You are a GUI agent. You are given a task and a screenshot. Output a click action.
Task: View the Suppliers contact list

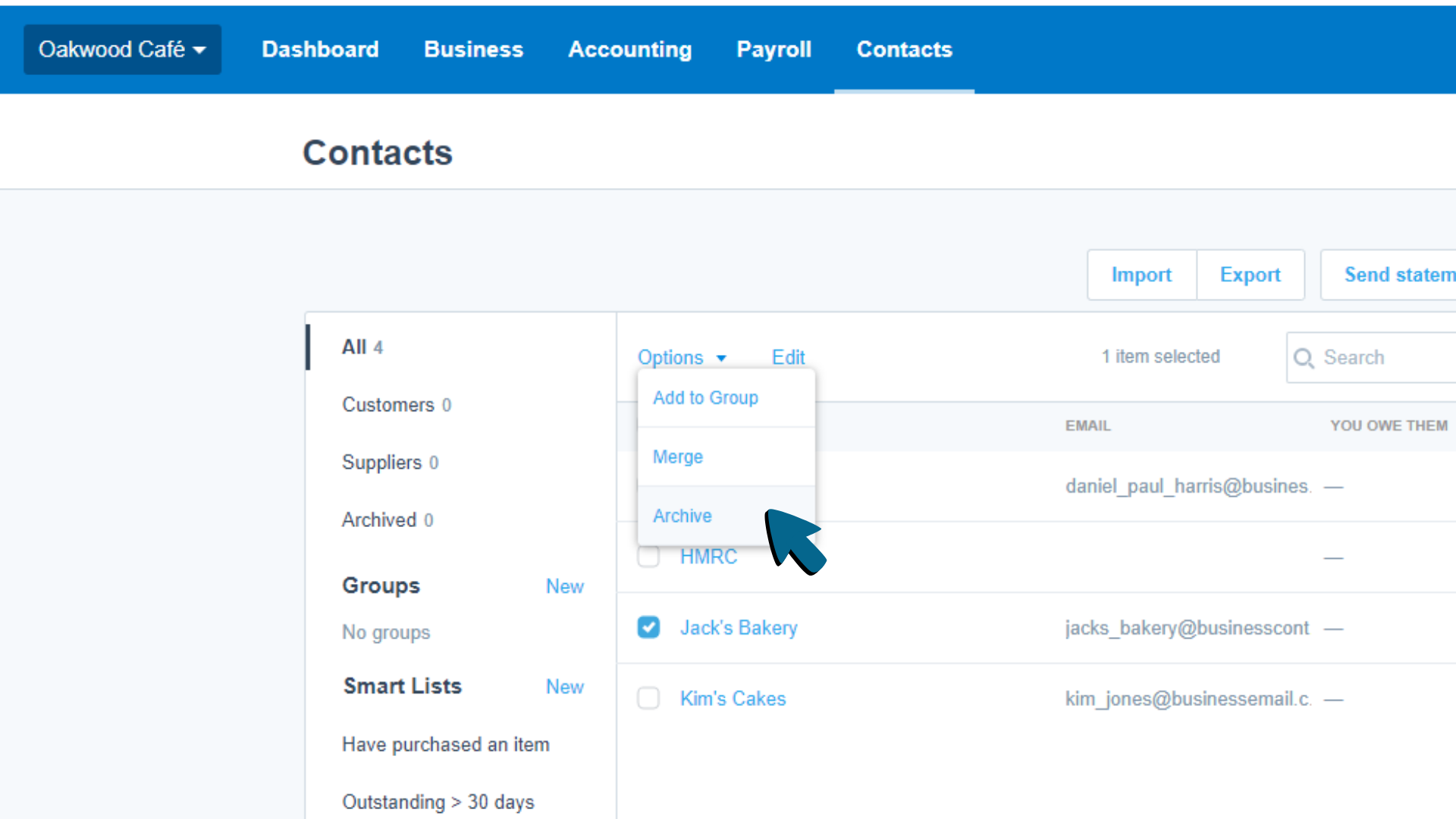(x=381, y=462)
